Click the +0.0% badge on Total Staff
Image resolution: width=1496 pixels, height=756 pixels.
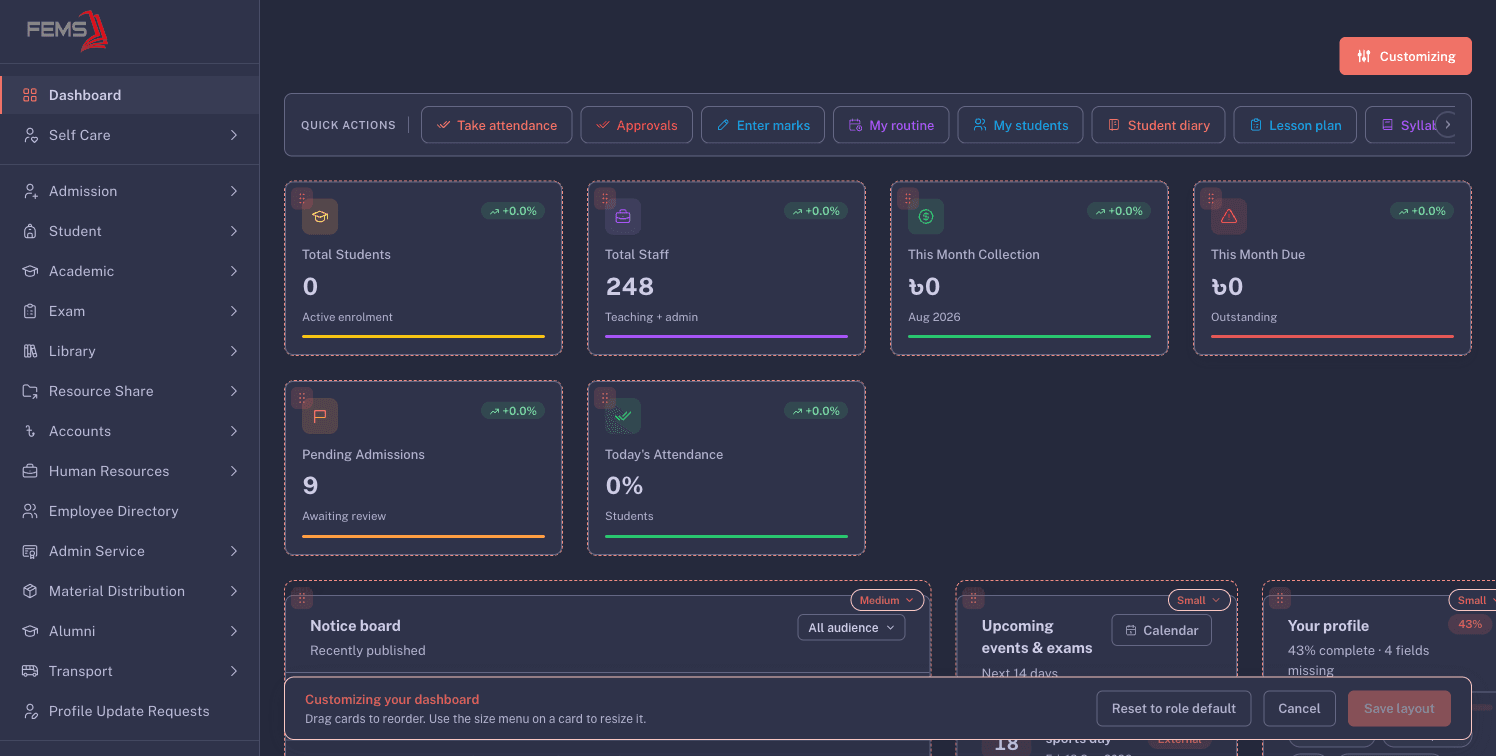(816, 211)
